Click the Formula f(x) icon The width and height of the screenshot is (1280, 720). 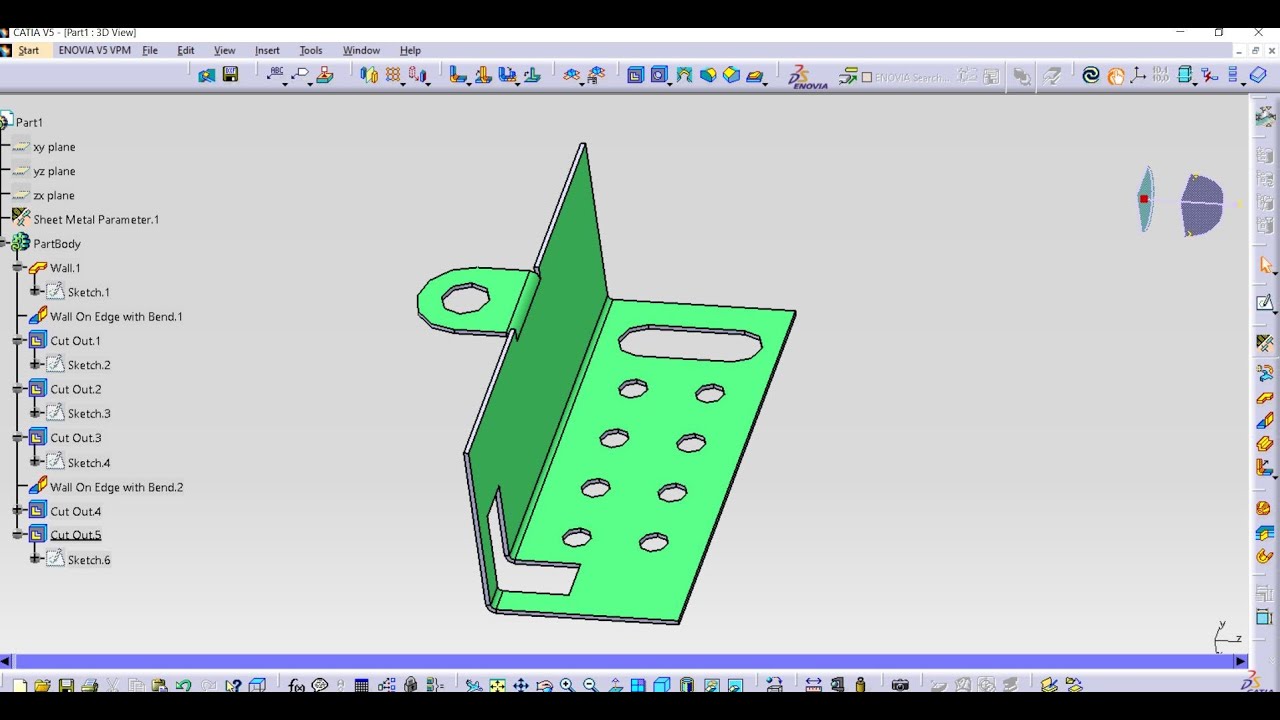(x=296, y=686)
